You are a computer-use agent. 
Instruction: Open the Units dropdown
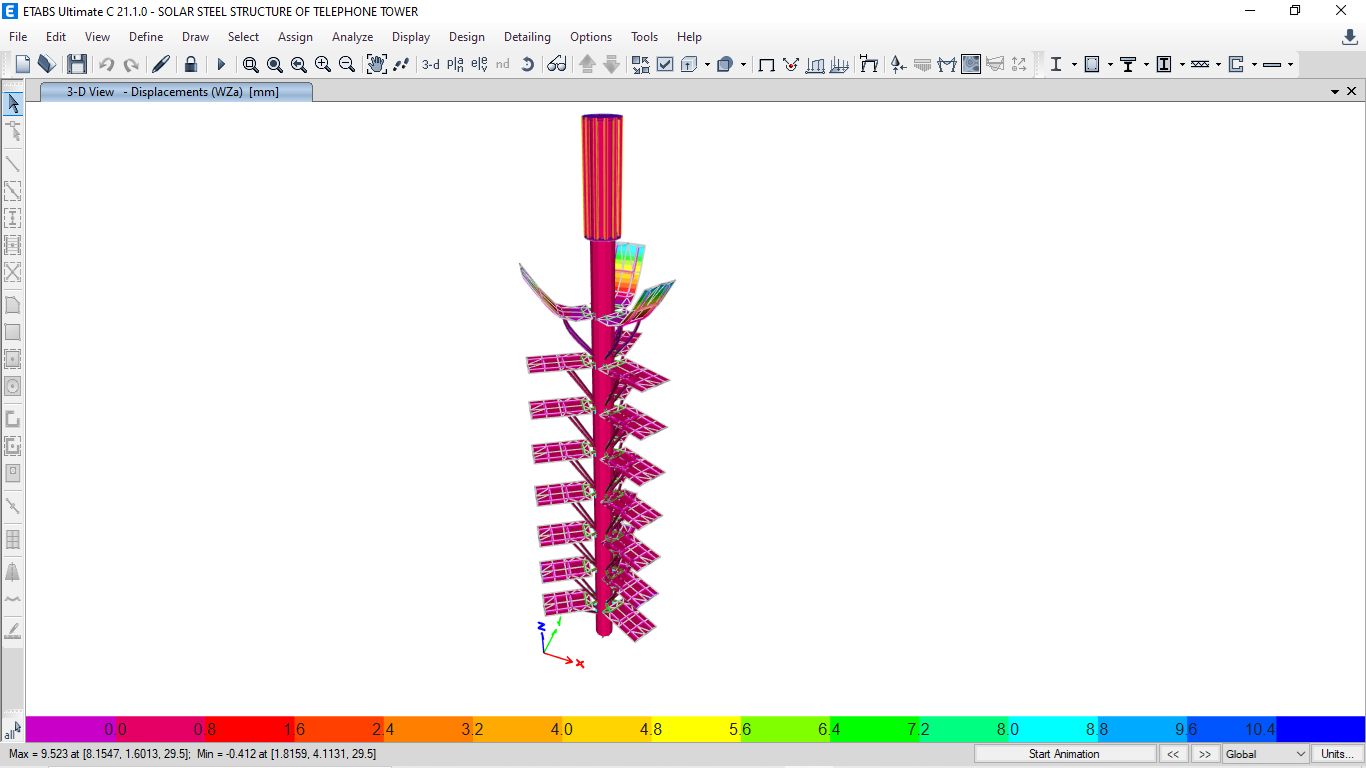click(x=1338, y=753)
